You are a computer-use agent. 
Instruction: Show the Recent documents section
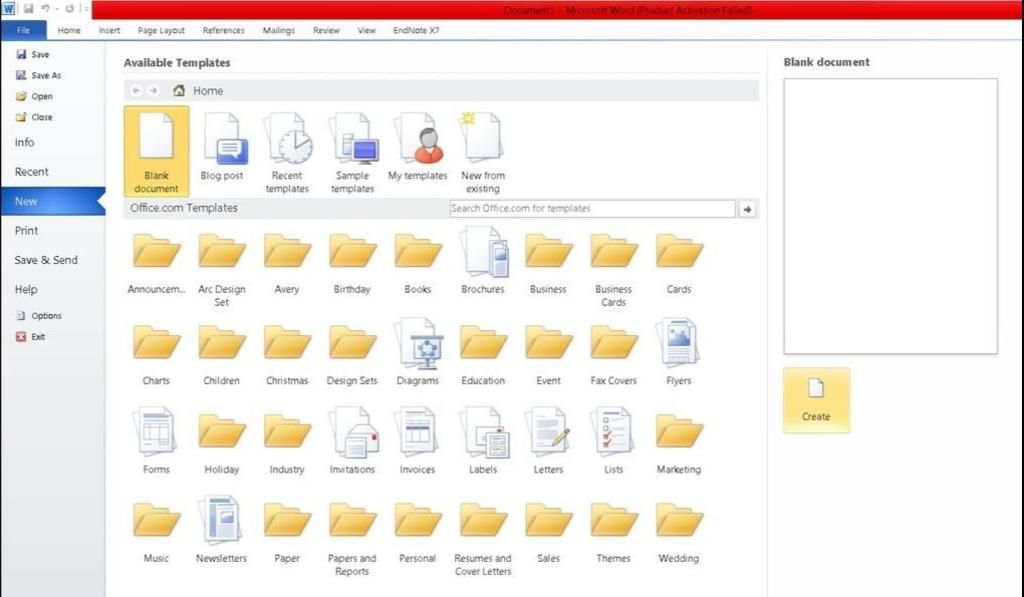(x=31, y=172)
